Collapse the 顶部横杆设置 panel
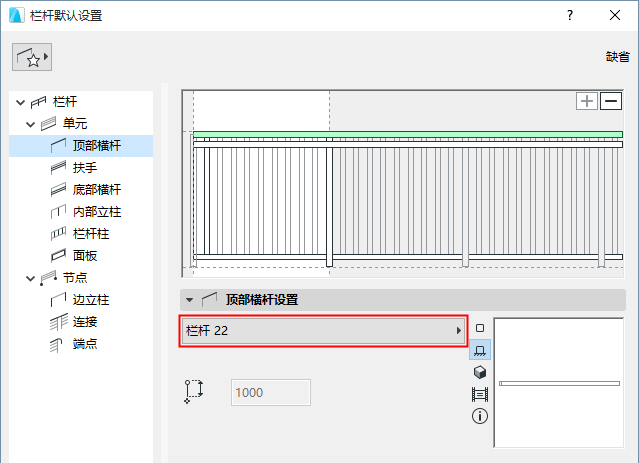Image resolution: width=639 pixels, height=463 pixels. coord(189,300)
